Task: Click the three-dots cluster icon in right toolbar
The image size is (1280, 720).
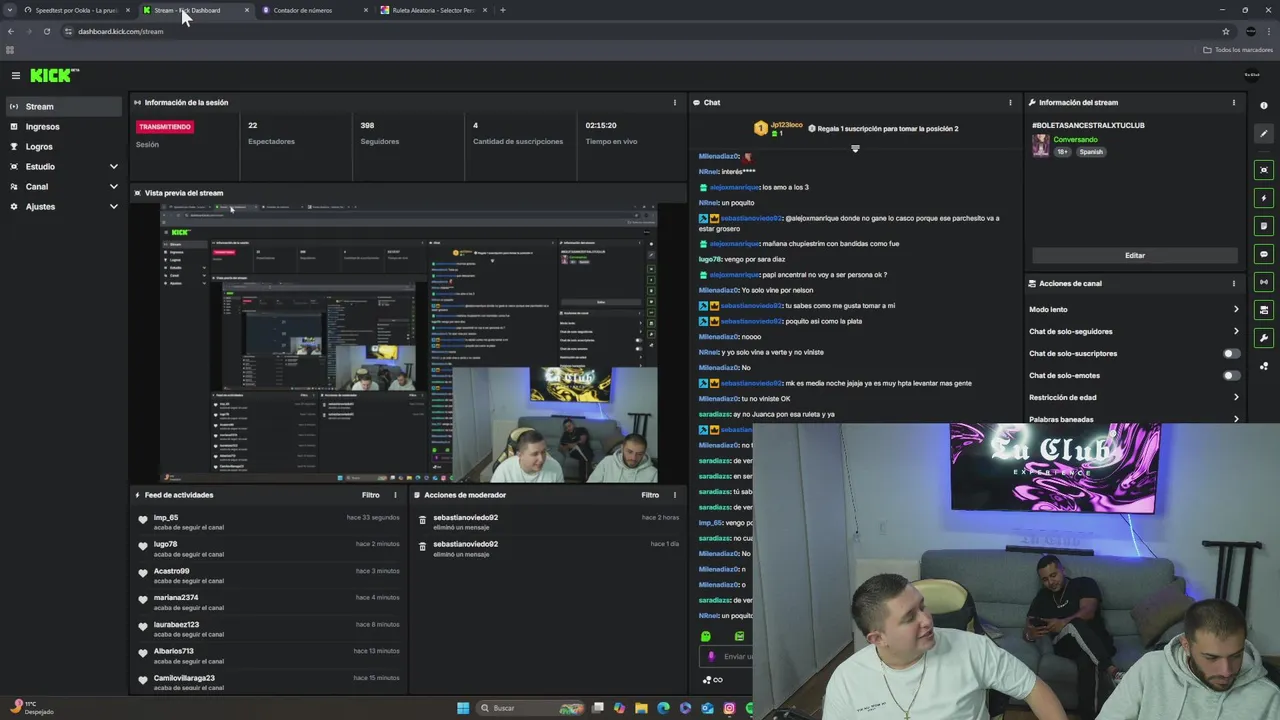Action: click(1264, 366)
